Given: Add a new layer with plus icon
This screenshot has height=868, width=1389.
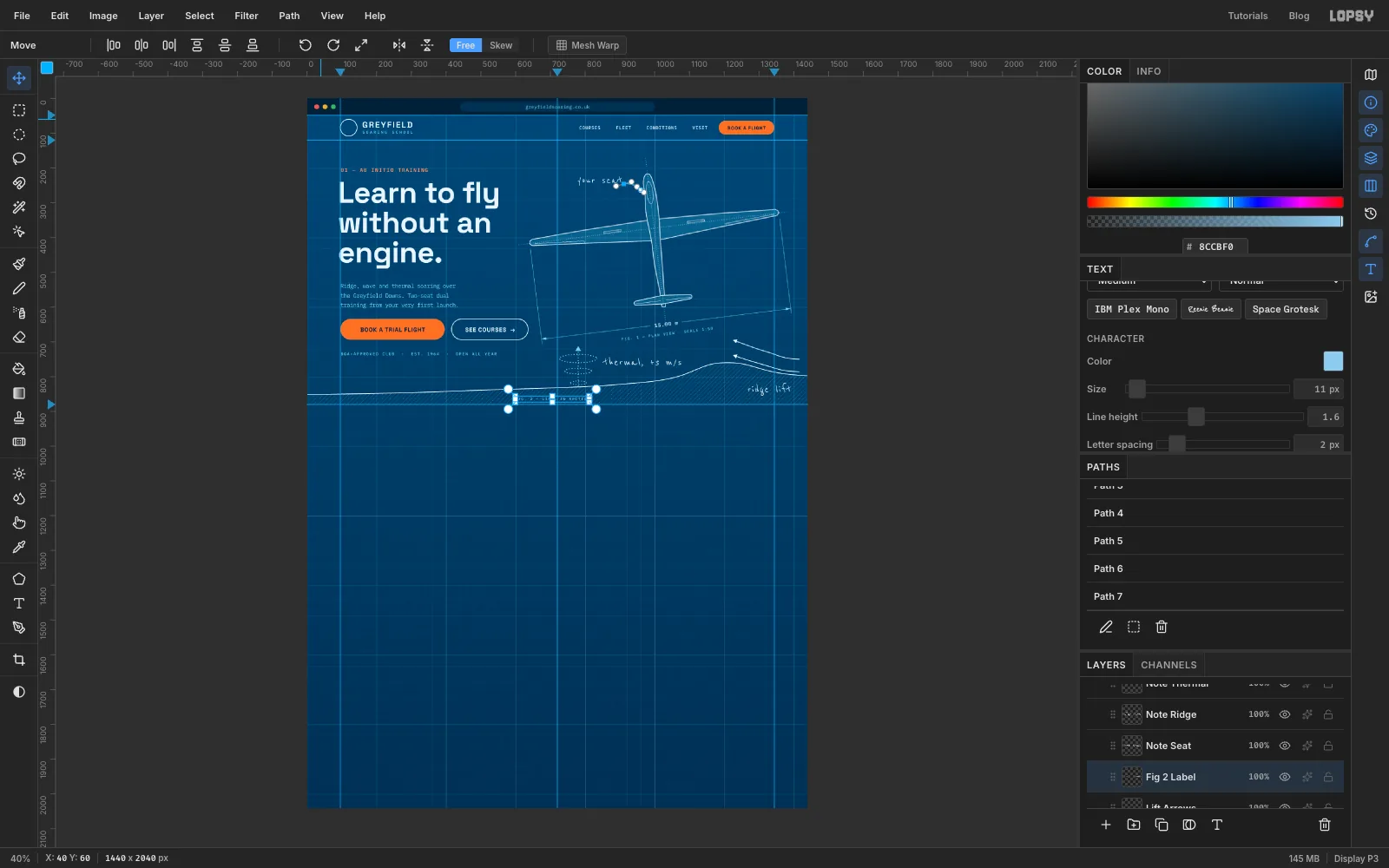Looking at the screenshot, I should tap(1106, 825).
